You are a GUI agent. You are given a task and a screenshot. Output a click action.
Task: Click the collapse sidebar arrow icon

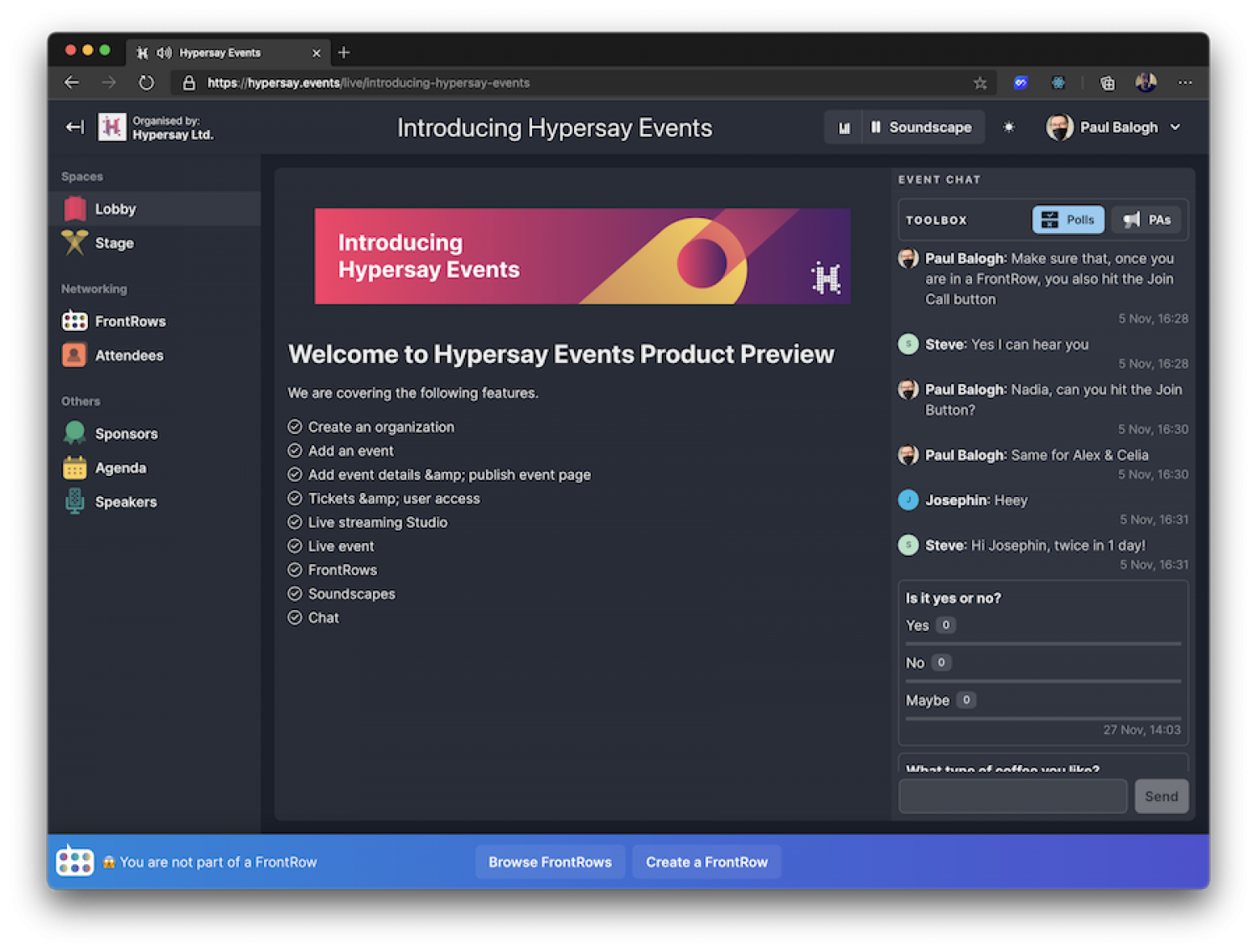coord(75,127)
